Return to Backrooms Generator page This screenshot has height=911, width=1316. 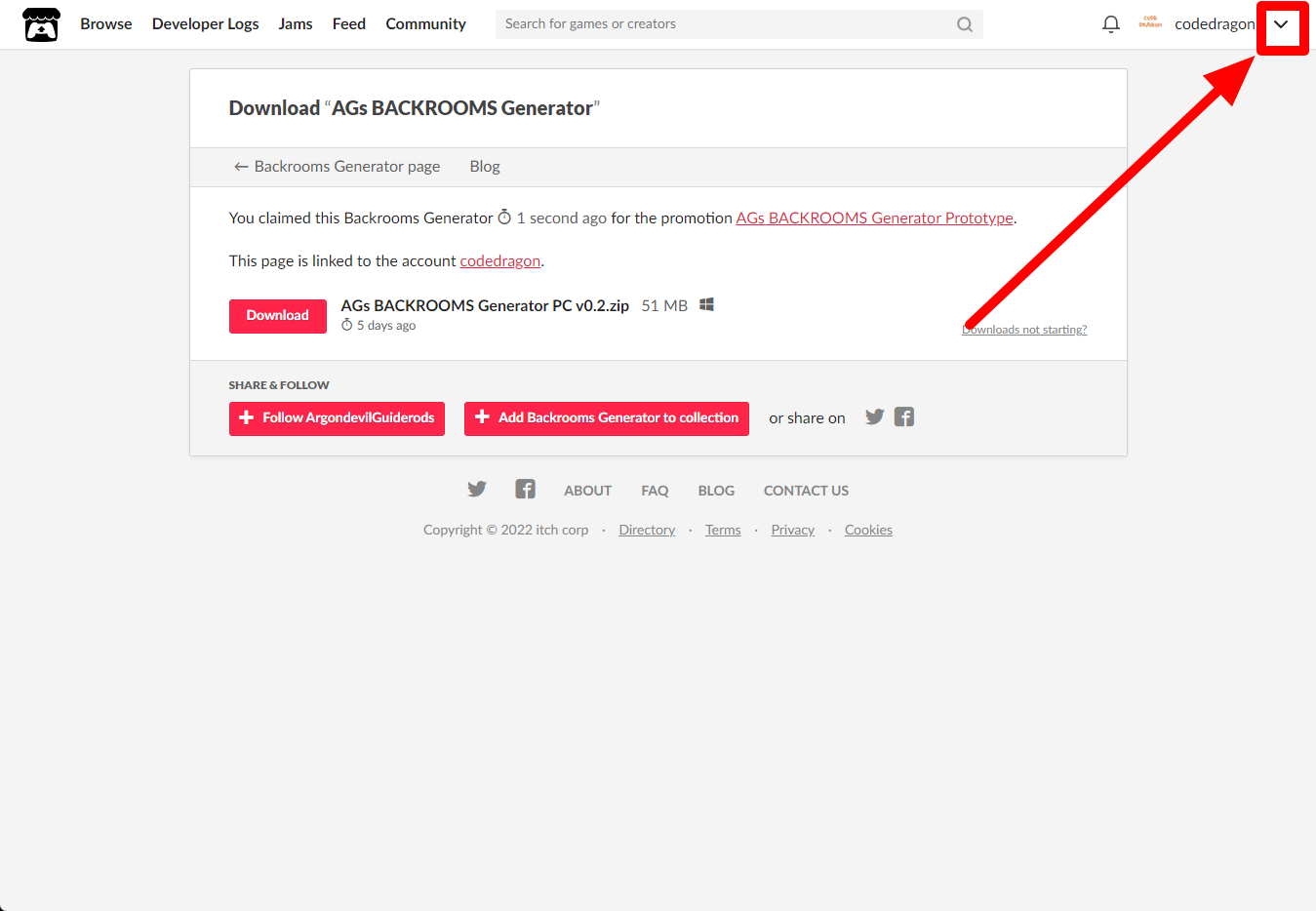point(337,167)
